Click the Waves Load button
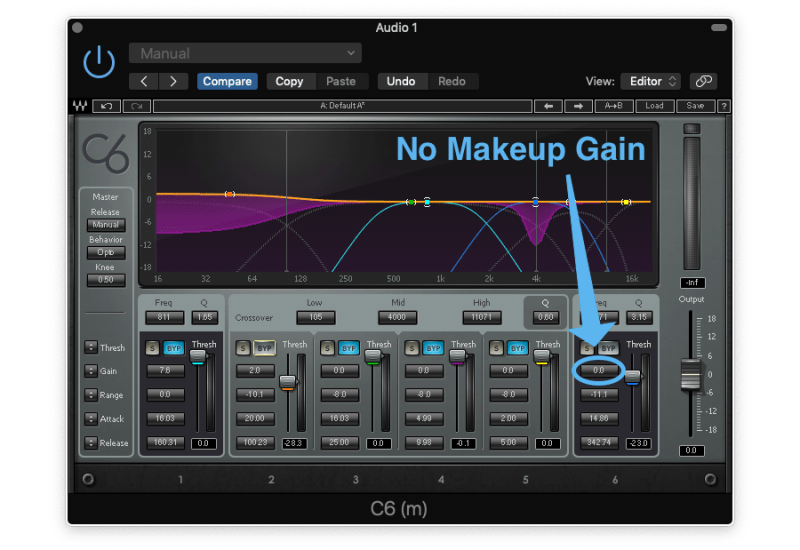 [655, 106]
